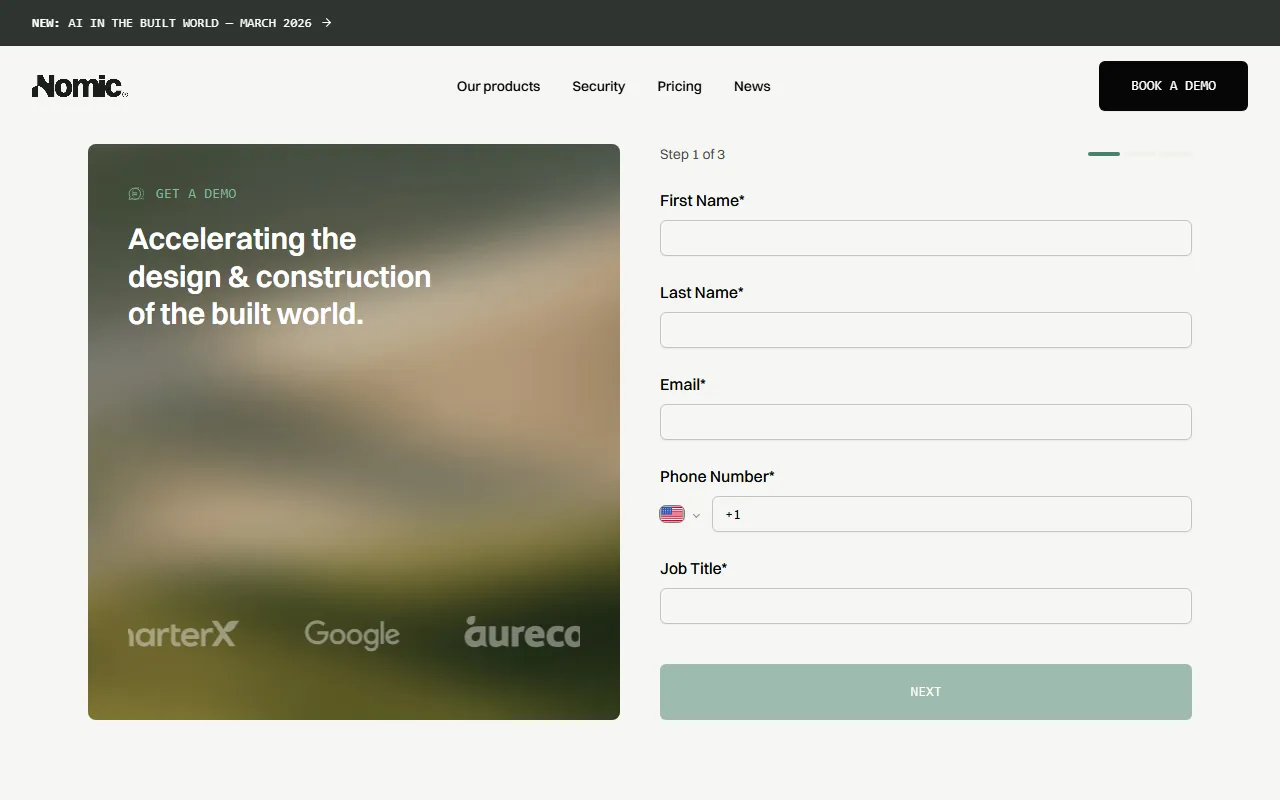This screenshot has width=1280, height=800.
Task: Click the Google logo in carousel
Action: [352, 634]
